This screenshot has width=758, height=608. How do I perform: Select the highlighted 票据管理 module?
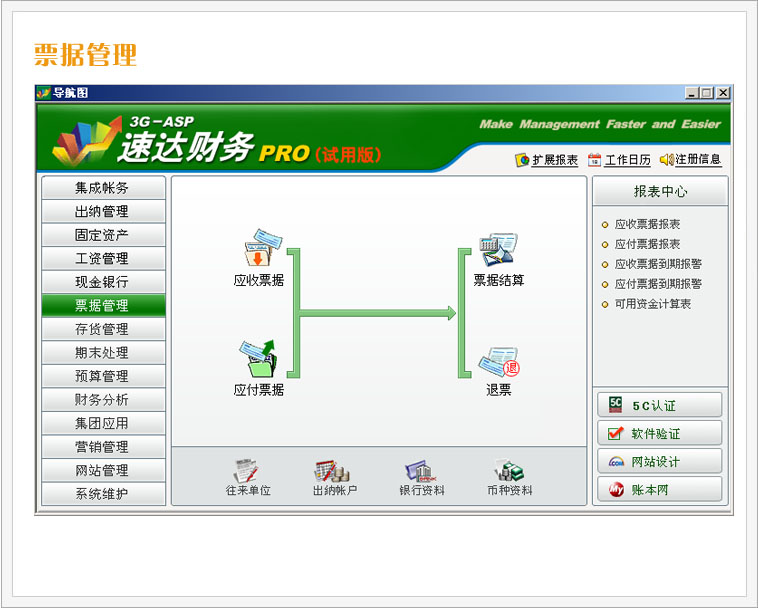pyautogui.click(x=103, y=305)
